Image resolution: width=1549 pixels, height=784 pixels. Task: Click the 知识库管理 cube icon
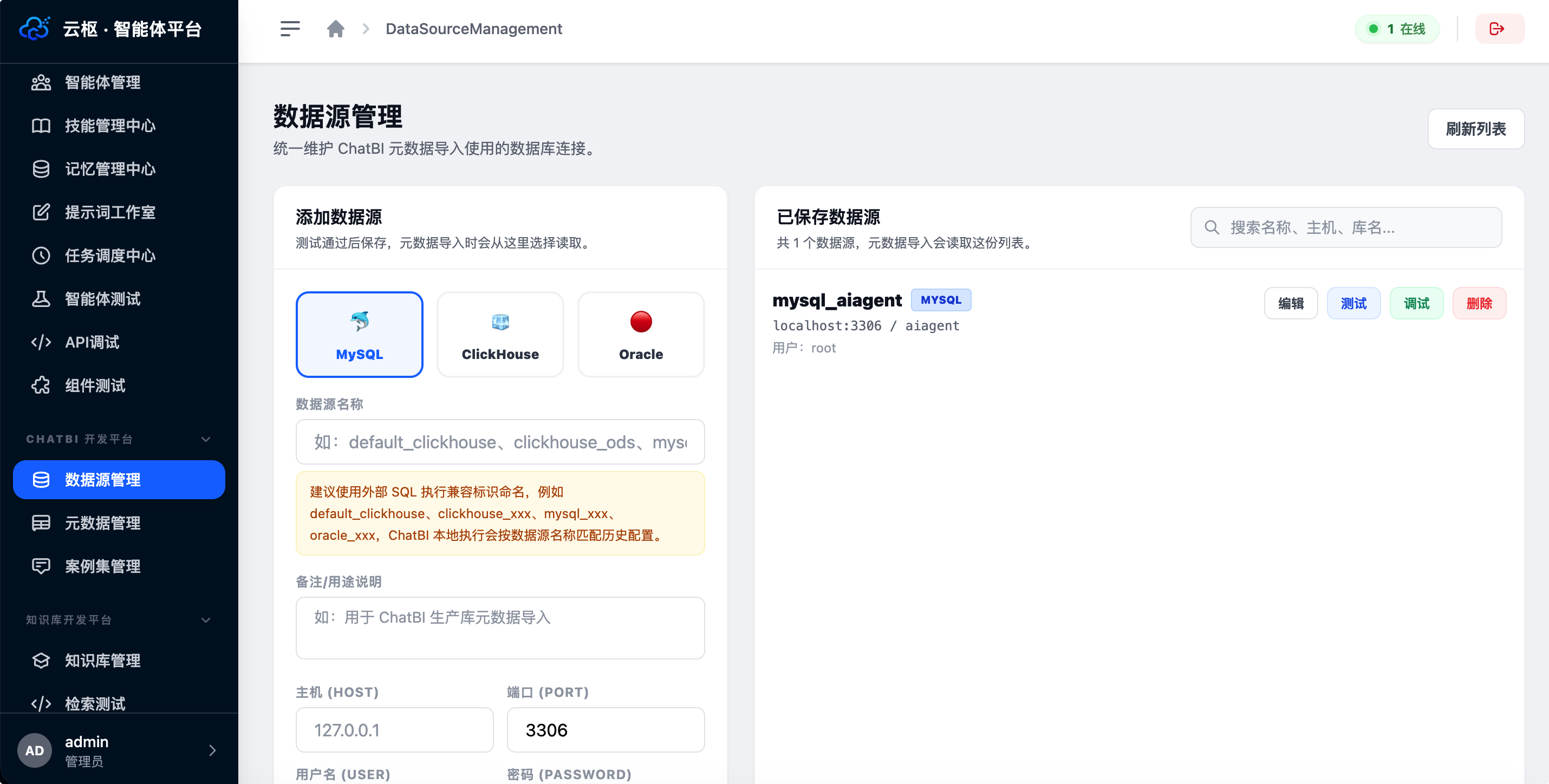point(41,661)
